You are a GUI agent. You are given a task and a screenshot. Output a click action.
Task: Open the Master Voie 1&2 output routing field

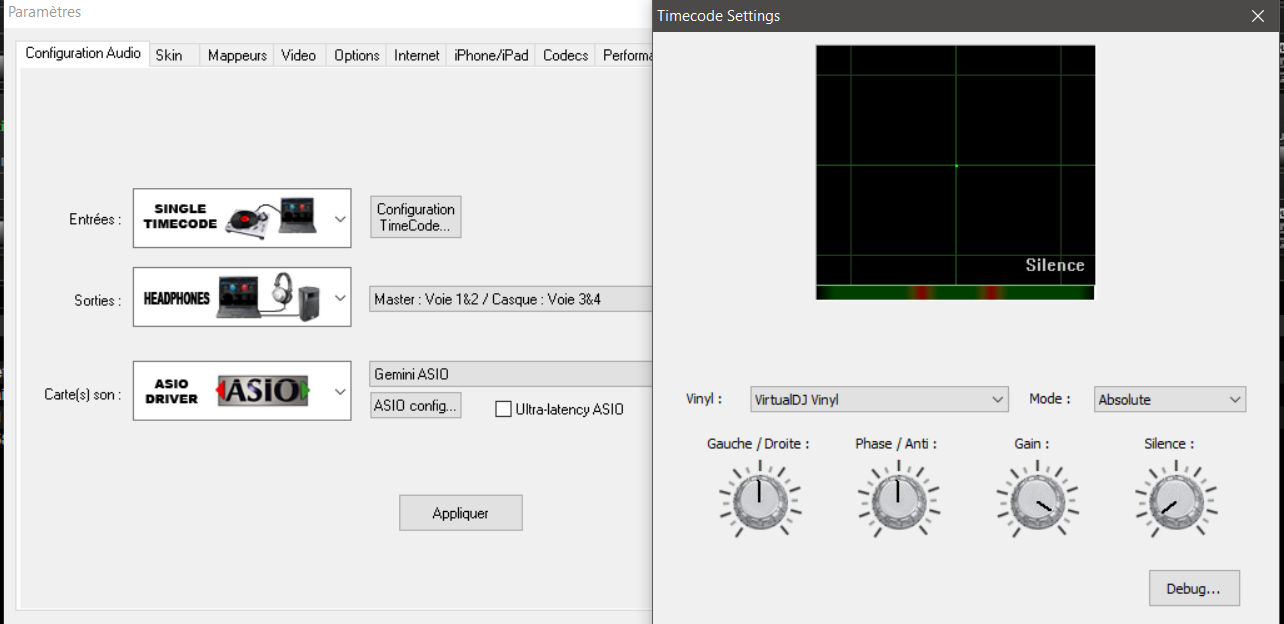pyautogui.click(x=511, y=298)
